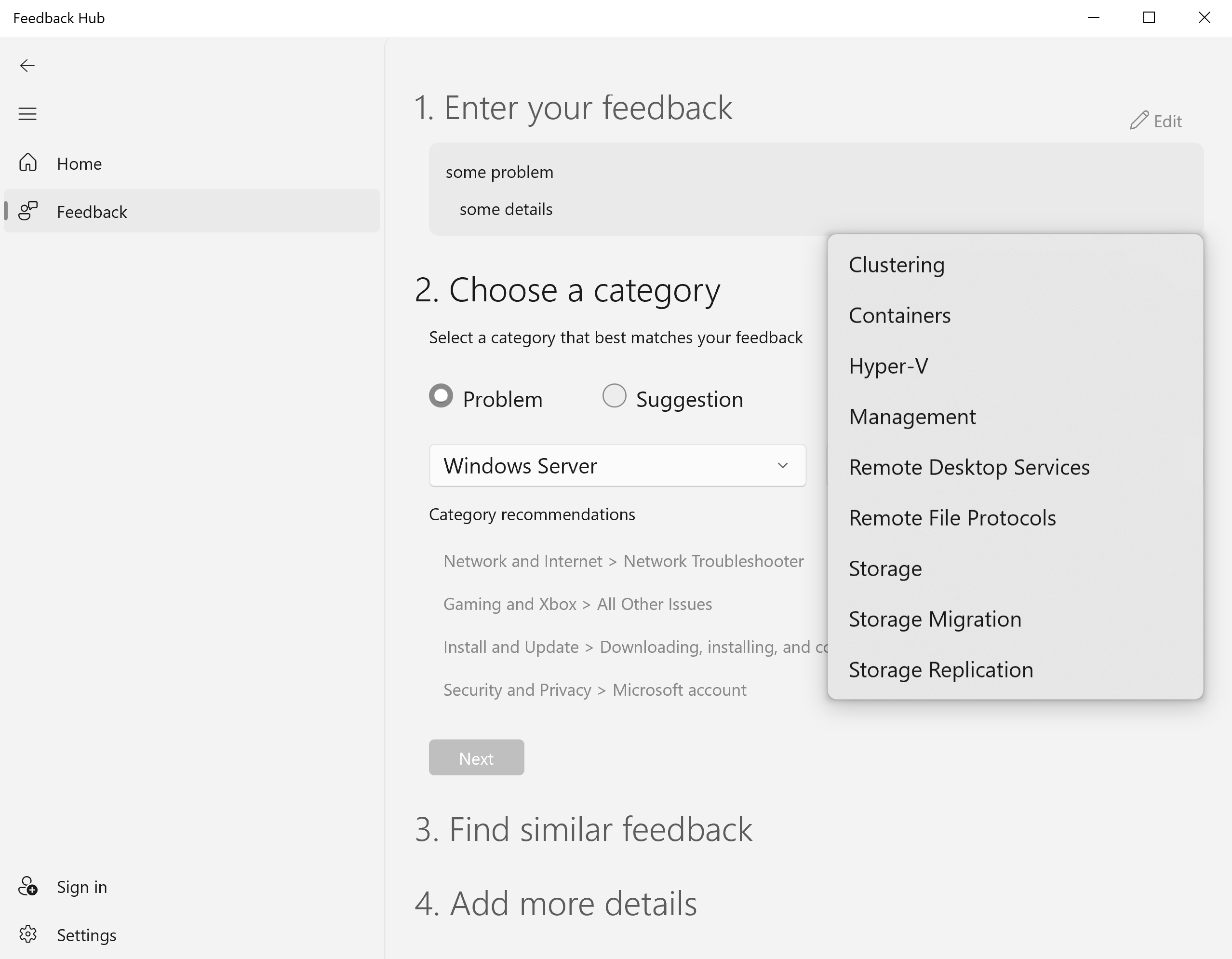Click the 'some problem' feedback title text
Image resolution: width=1232 pixels, height=959 pixels.
[x=499, y=172]
